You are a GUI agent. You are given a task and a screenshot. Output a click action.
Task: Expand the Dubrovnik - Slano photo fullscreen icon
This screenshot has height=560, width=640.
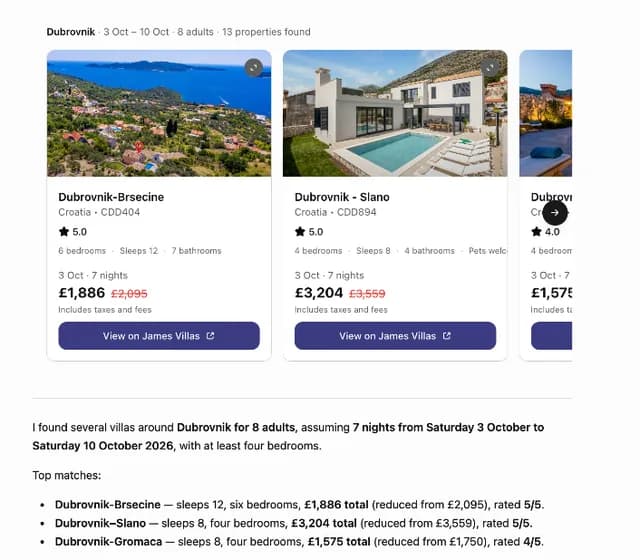(490, 68)
